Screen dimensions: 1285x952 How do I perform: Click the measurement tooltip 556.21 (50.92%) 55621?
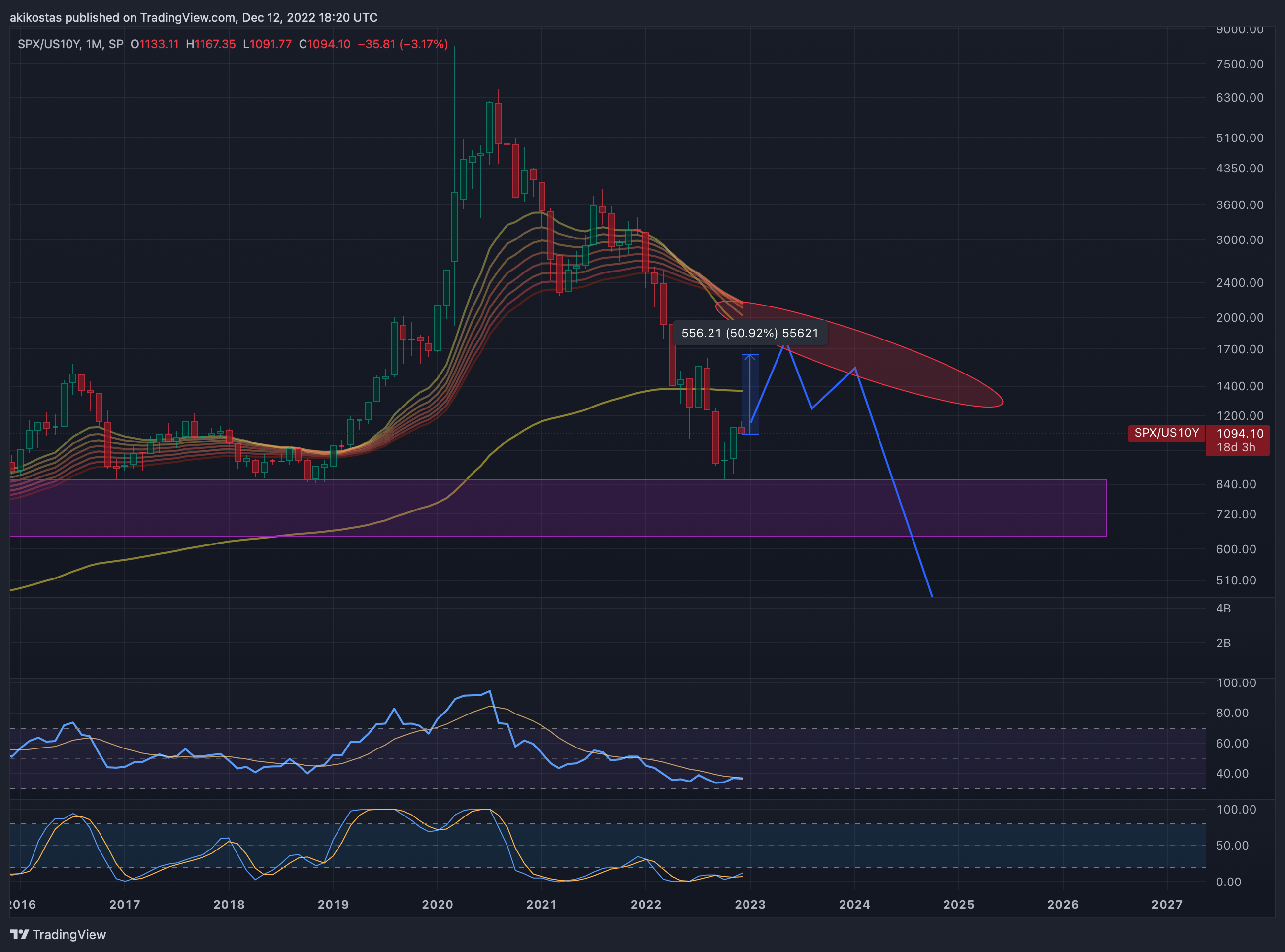750,333
